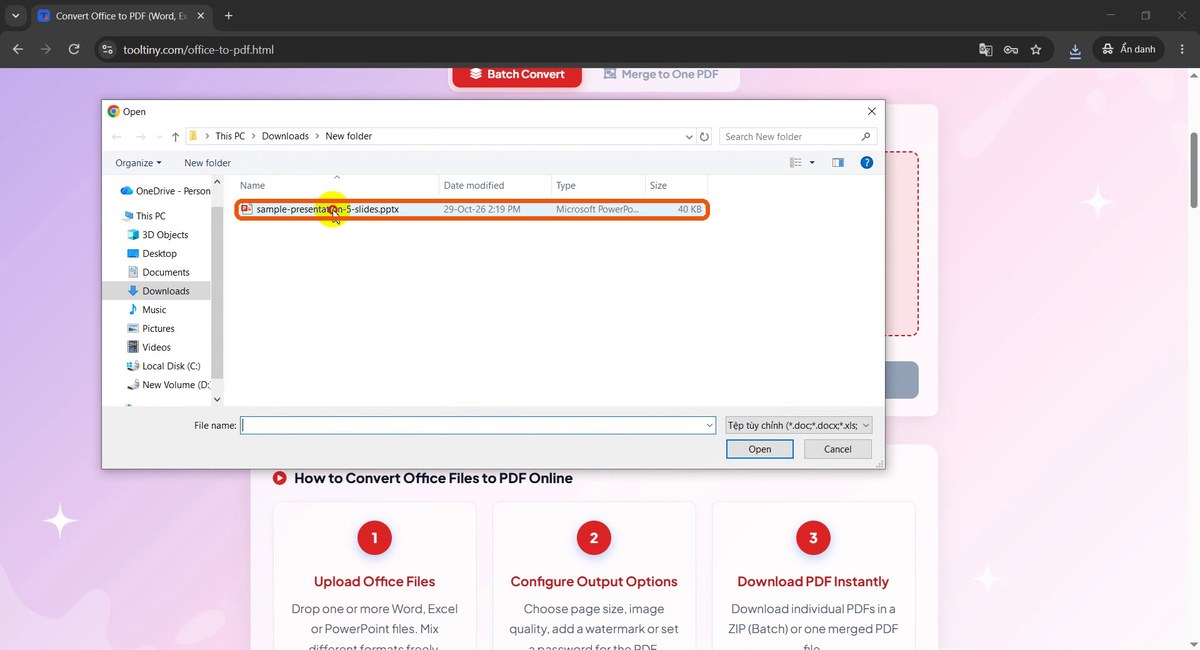Open the password key icon

point(1011,49)
